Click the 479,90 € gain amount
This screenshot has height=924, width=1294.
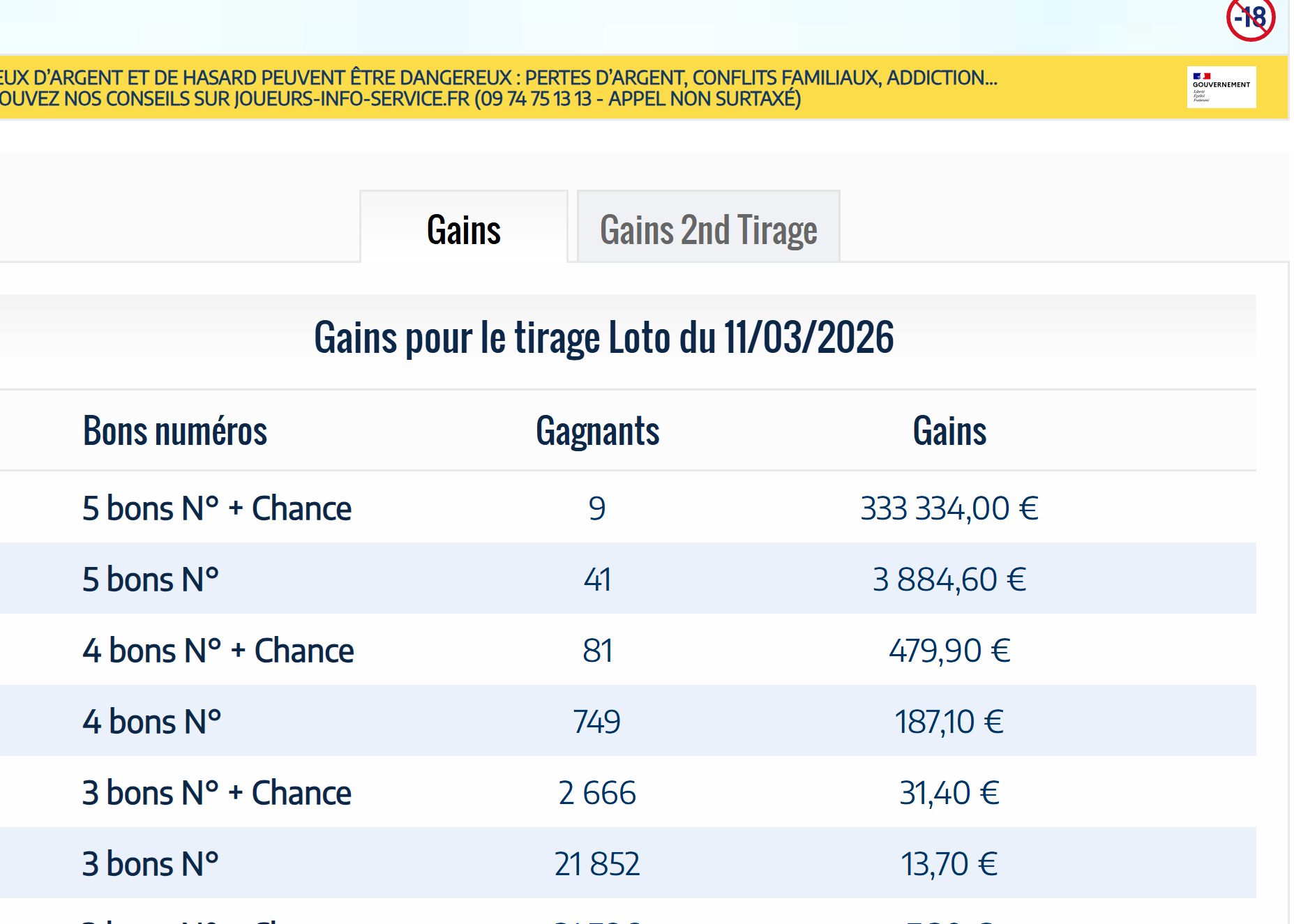[949, 651]
